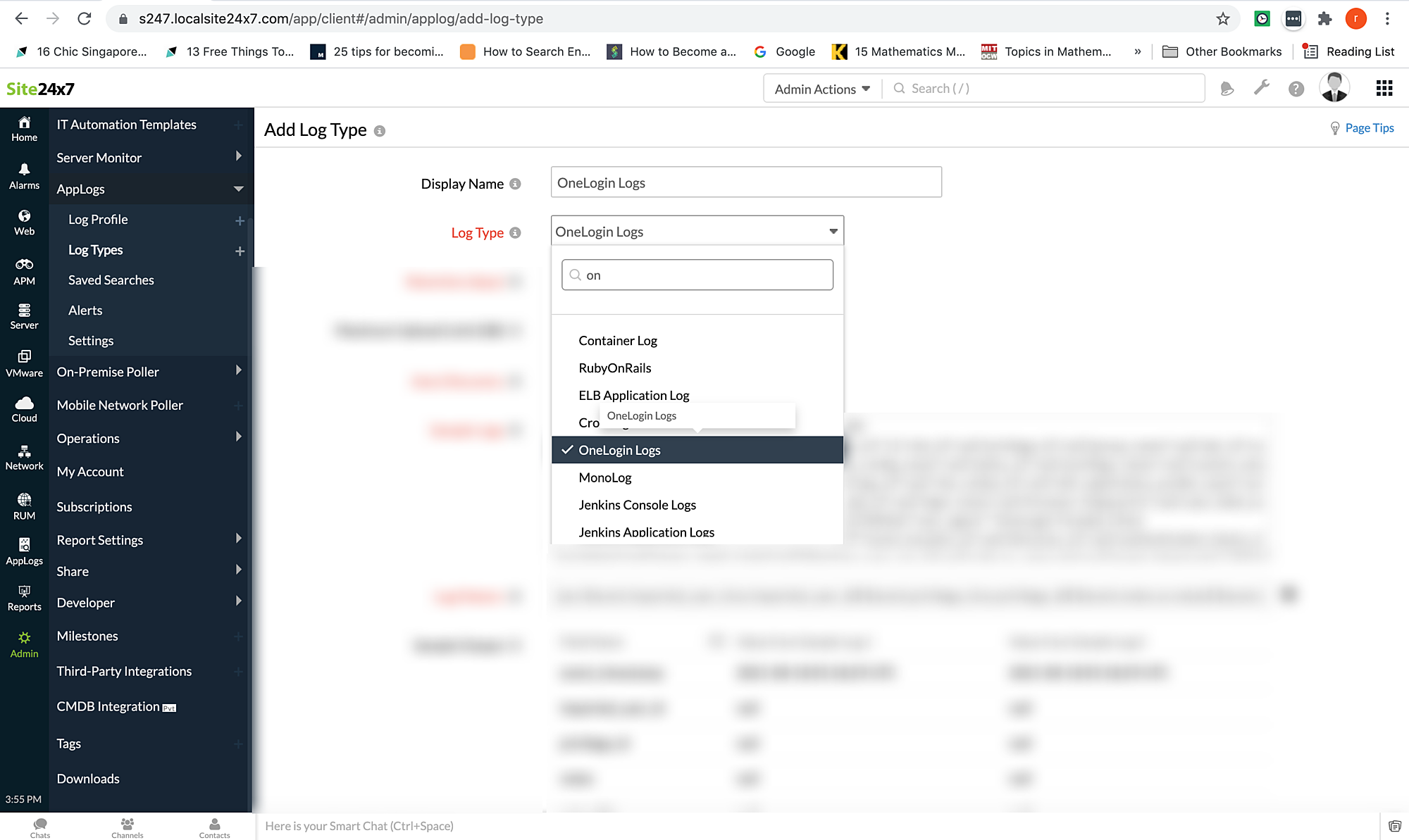Bookmark this page with star icon
1409x840 pixels.
click(1223, 19)
